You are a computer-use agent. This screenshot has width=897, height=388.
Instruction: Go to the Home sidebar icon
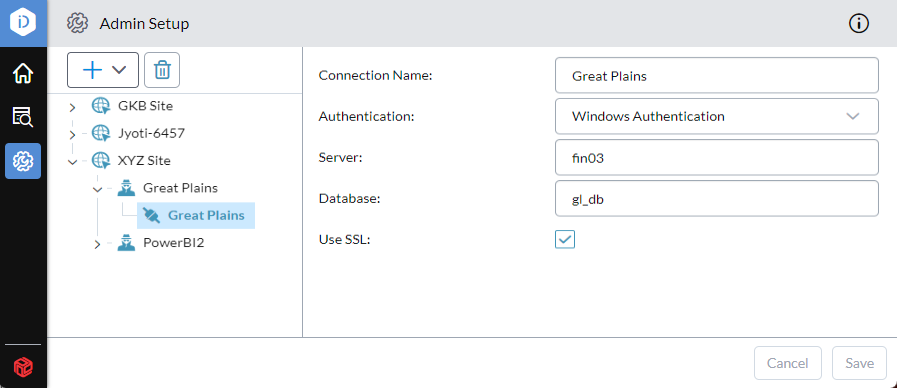(x=23, y=74)
